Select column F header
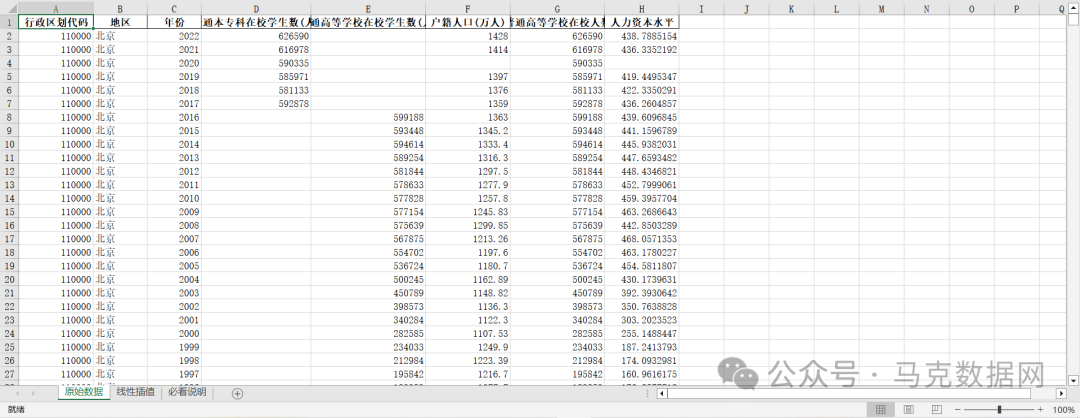Viewport: 1080px width, 418px height. click(x=468, y=8)
